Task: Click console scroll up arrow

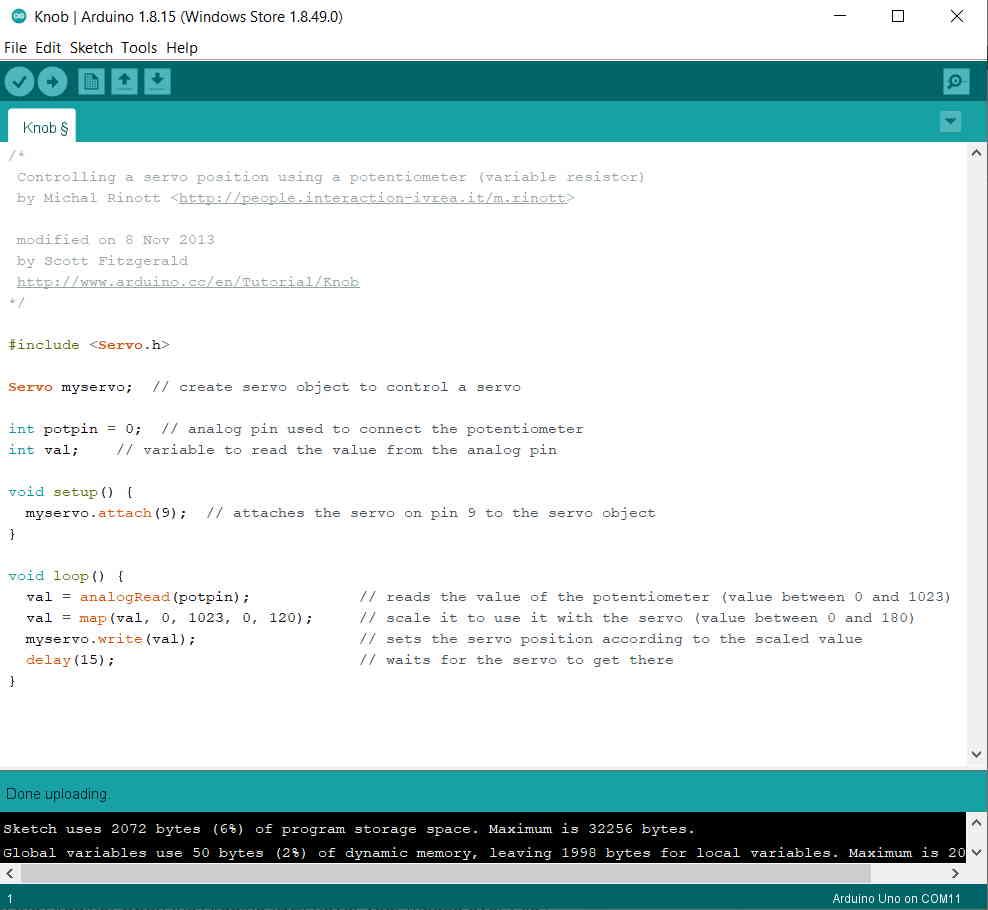Action: [976, 823]
